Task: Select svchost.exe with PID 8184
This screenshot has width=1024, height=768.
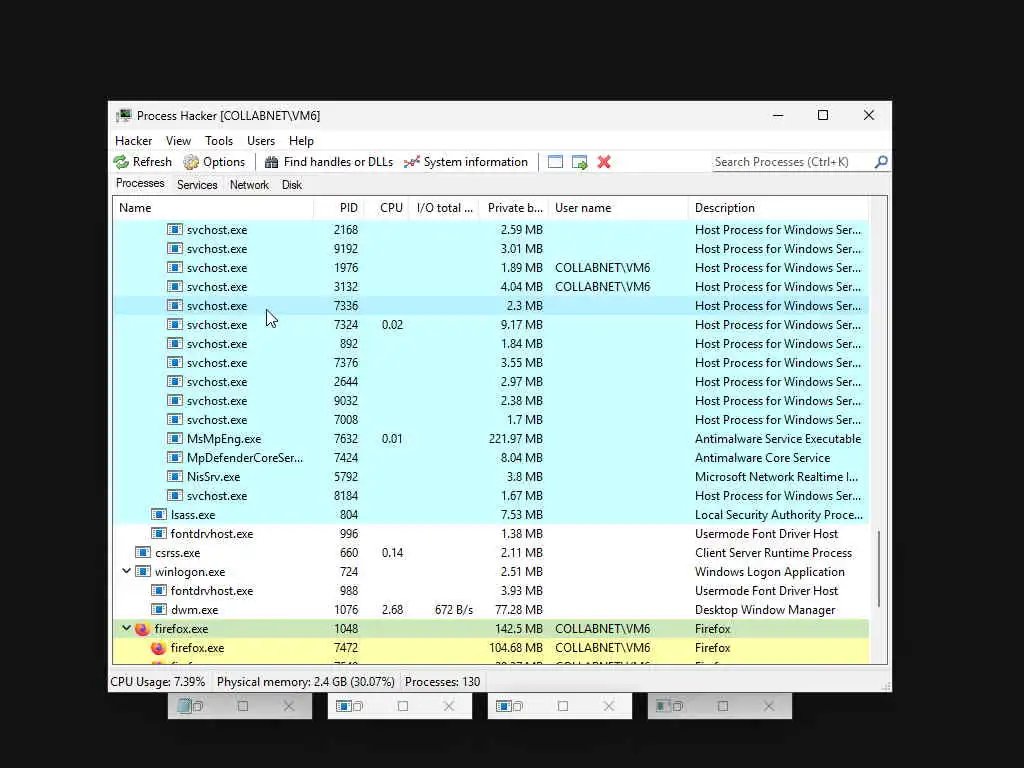Action: [x=491, y=496]
